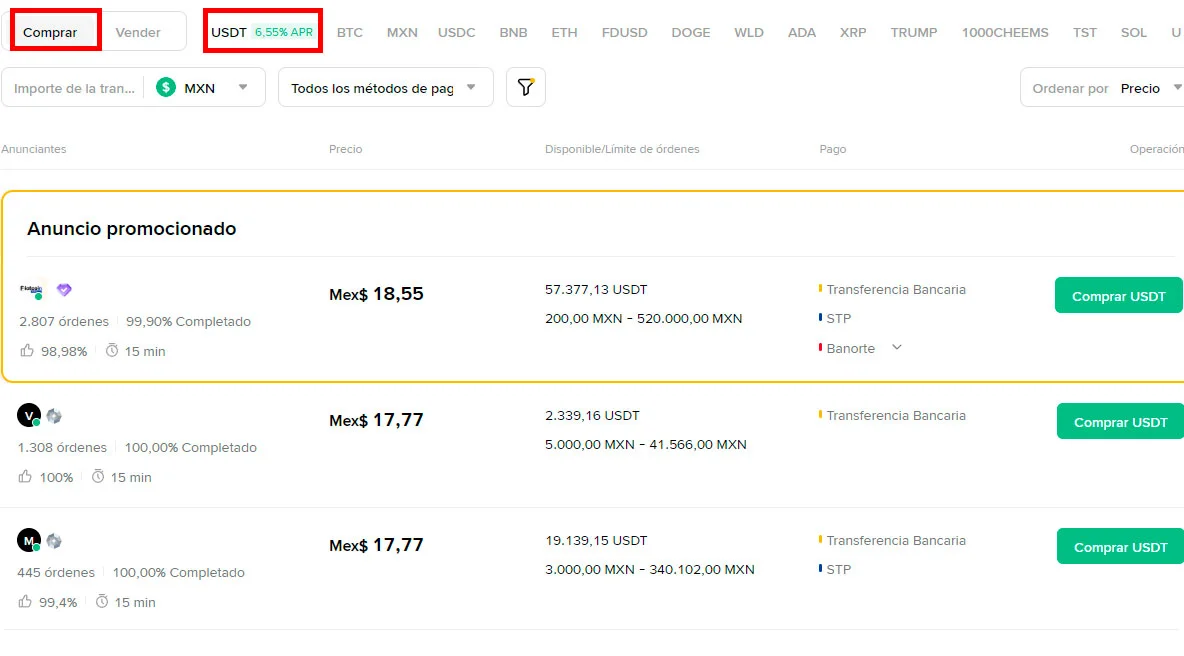Click the Precio column header
This screenshot has height=656, width=1184.
point(345,149)
